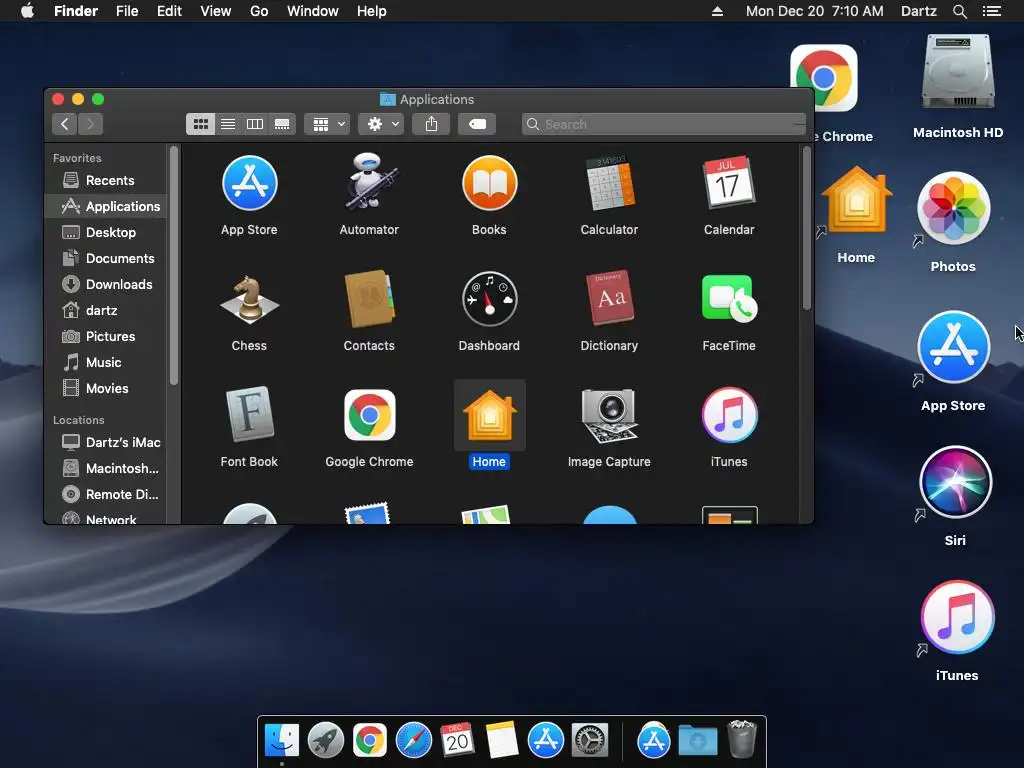Viewport: 1024px width, 768px height.
Task: Open iTunes in the Applications window
Action: [729, 415]
